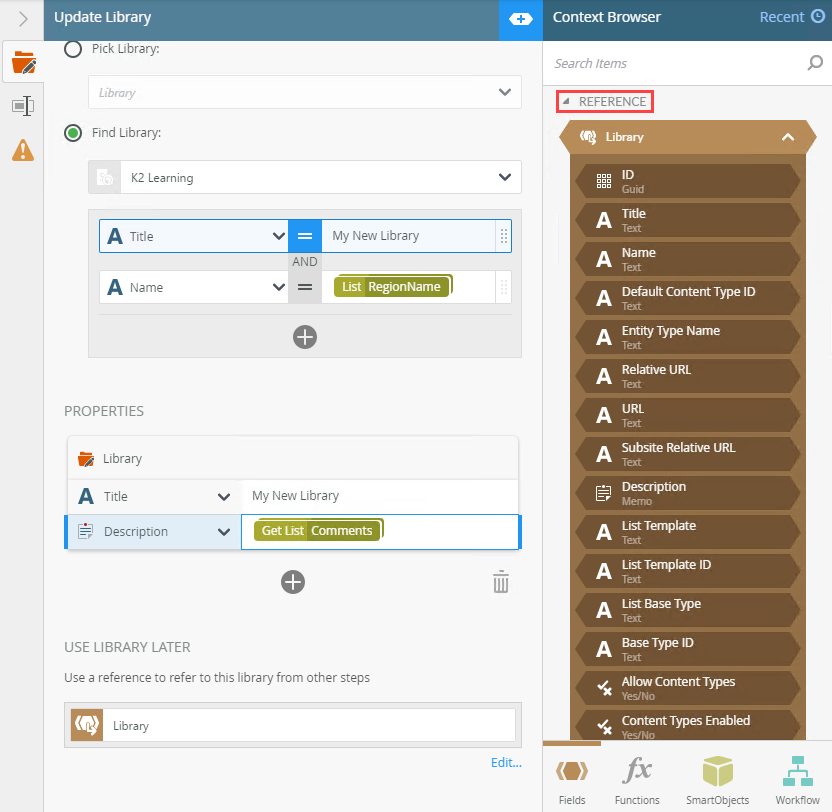Click drag handle of Title filter row

(504, 236)
